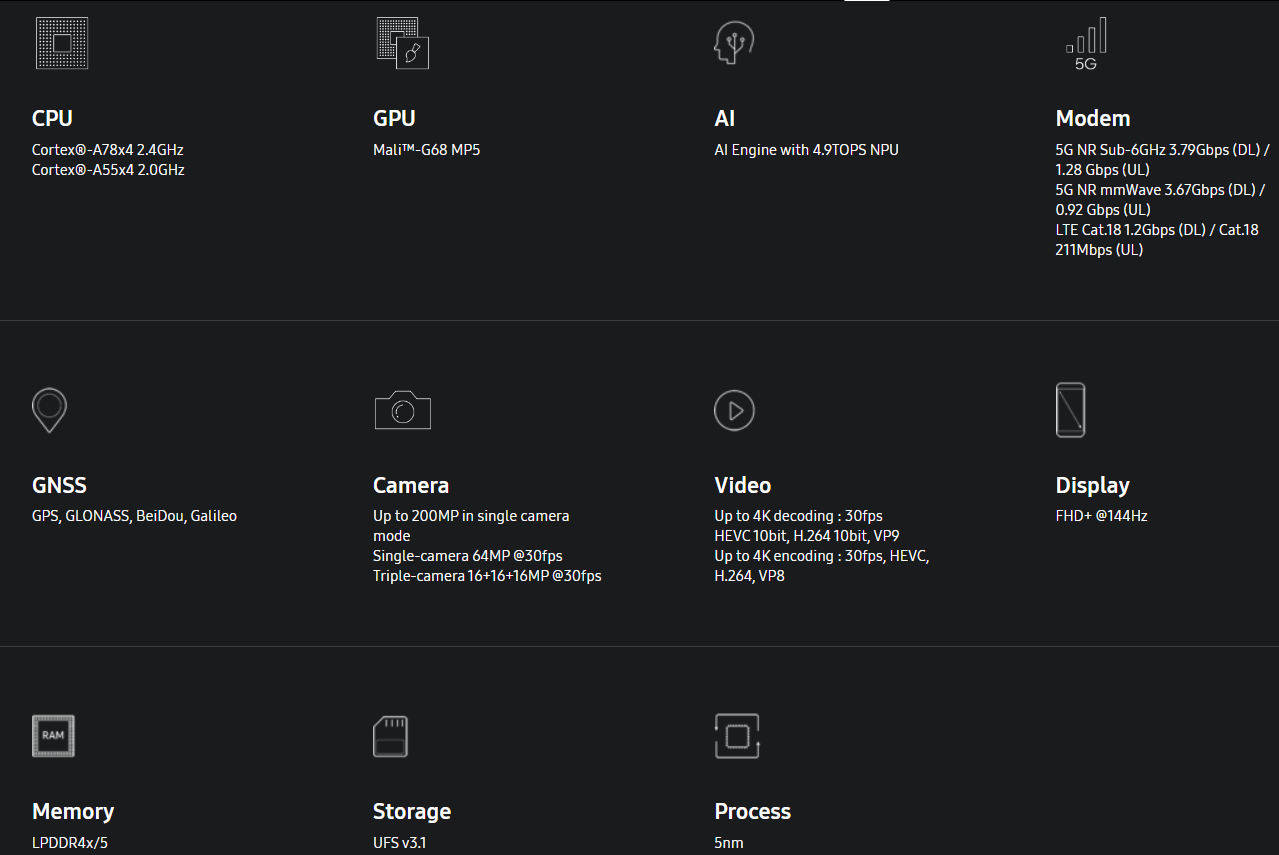Click the RAM Memory chip icon

[x=53, y=736]
